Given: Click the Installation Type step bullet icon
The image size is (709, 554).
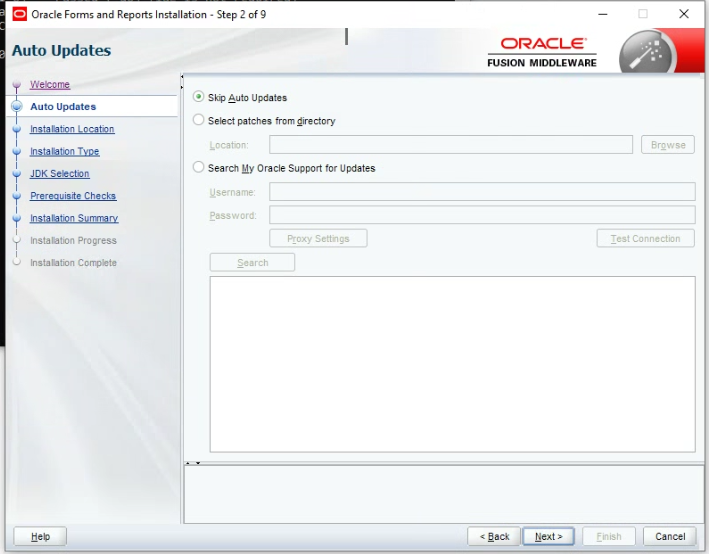Looking at the screenshot, I should coord(17,151).
